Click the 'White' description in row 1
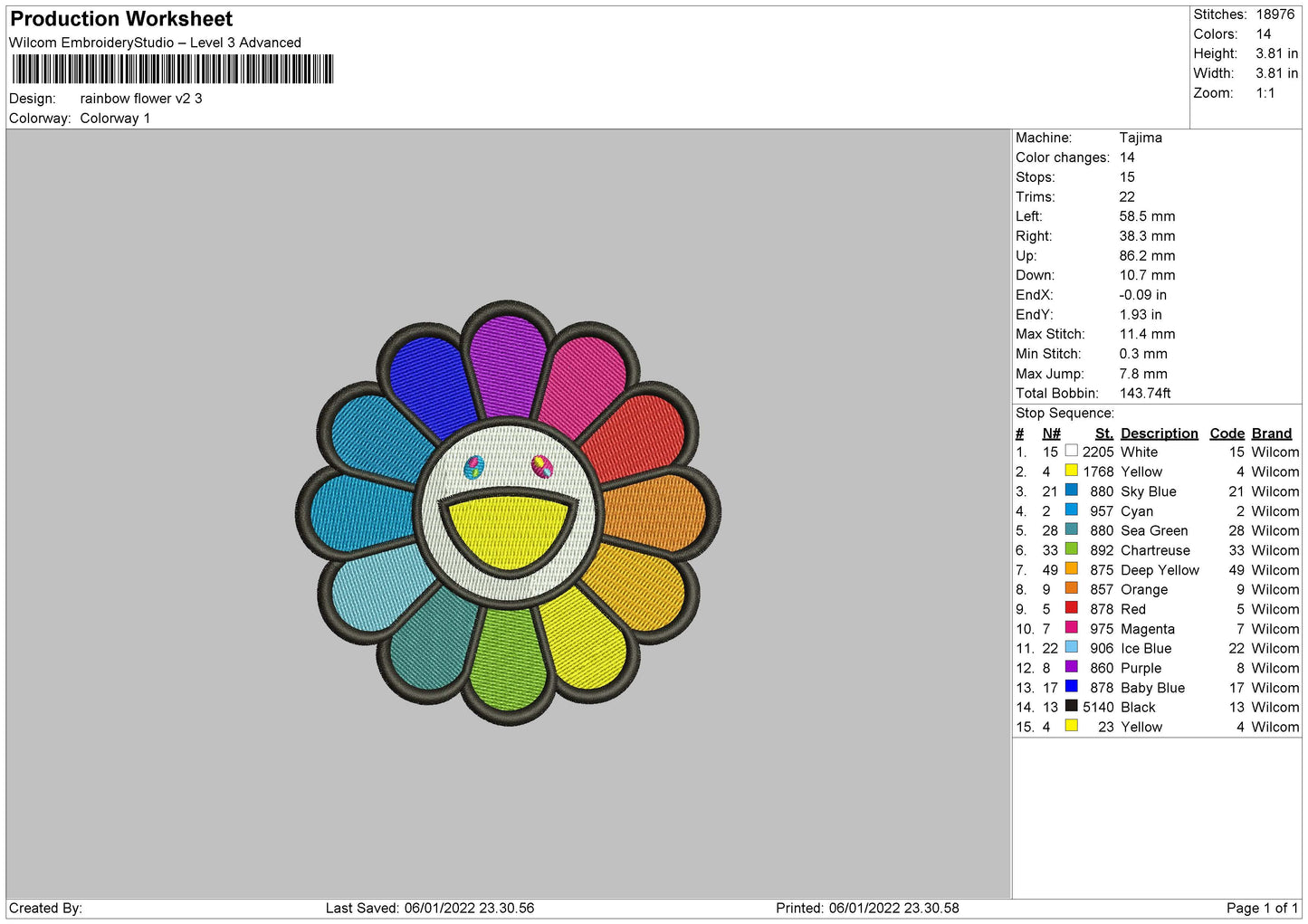The height and width of the screenshot is (924, 1308). coord(1139,452)
